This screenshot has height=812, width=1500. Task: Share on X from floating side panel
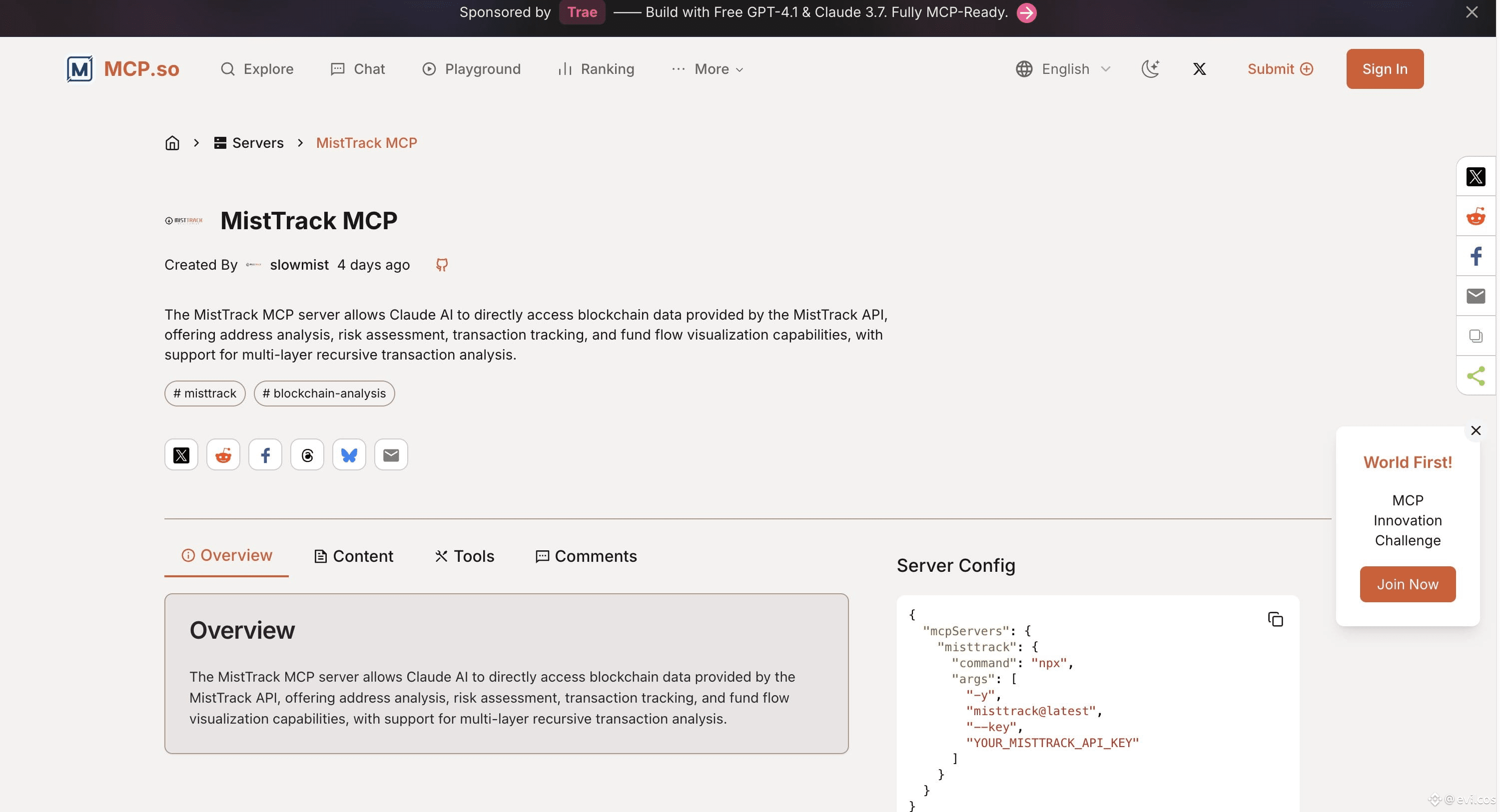1476,176
